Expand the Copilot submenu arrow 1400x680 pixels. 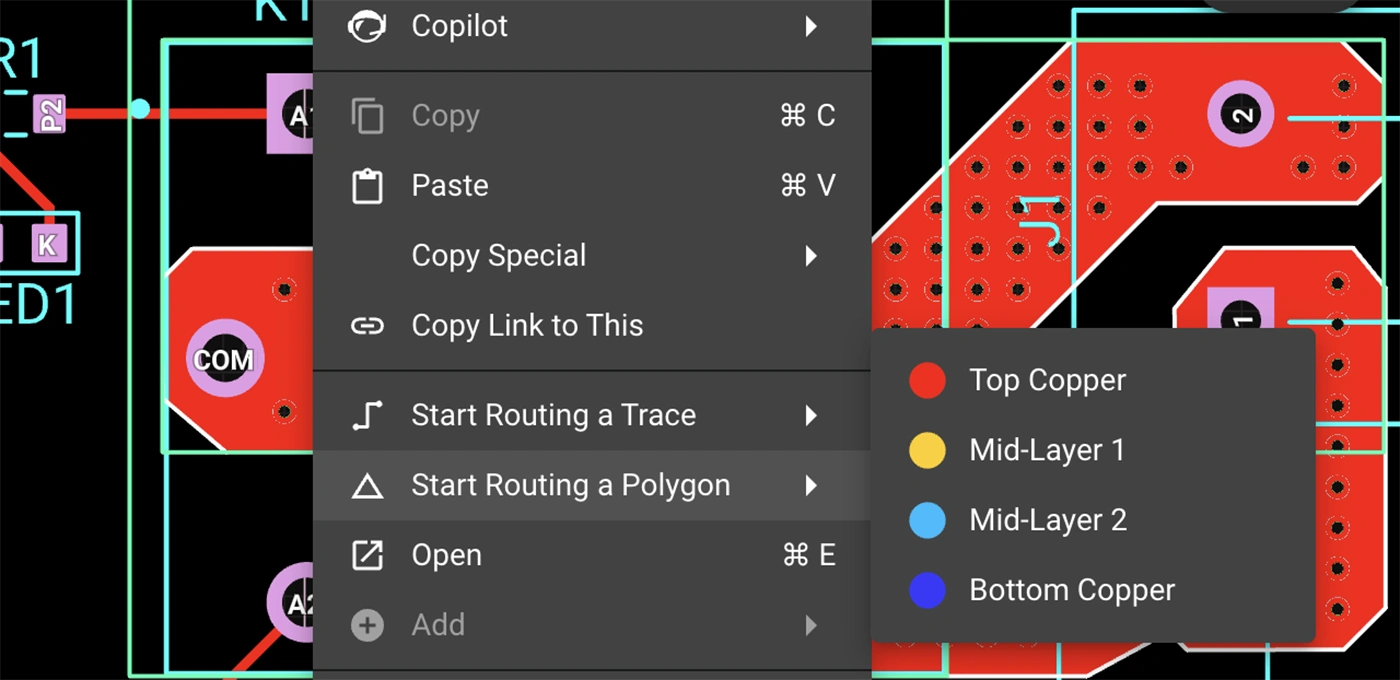[811, 26]
